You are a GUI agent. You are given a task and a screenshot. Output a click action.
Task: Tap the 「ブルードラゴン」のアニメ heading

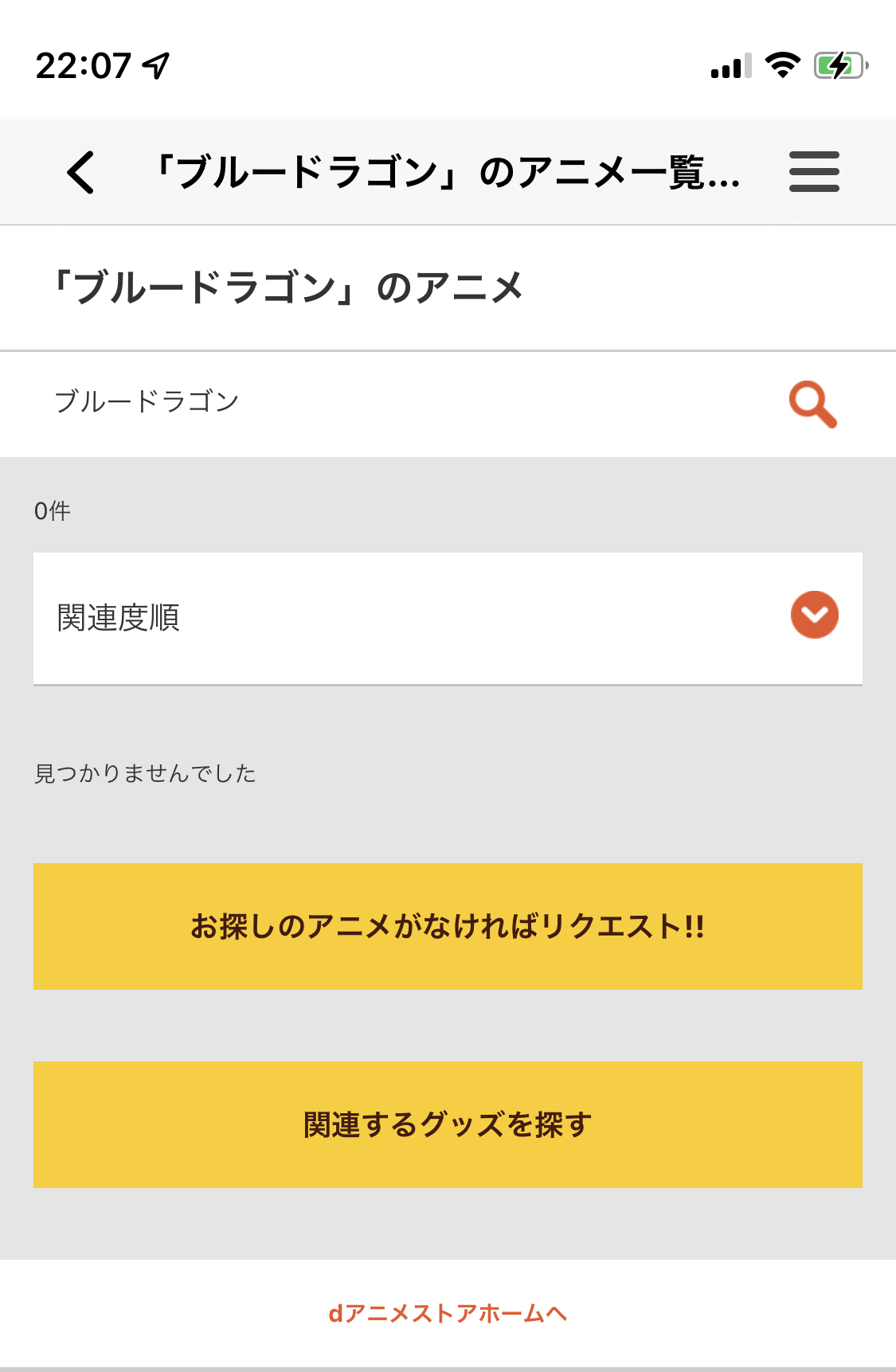[288, 287]
